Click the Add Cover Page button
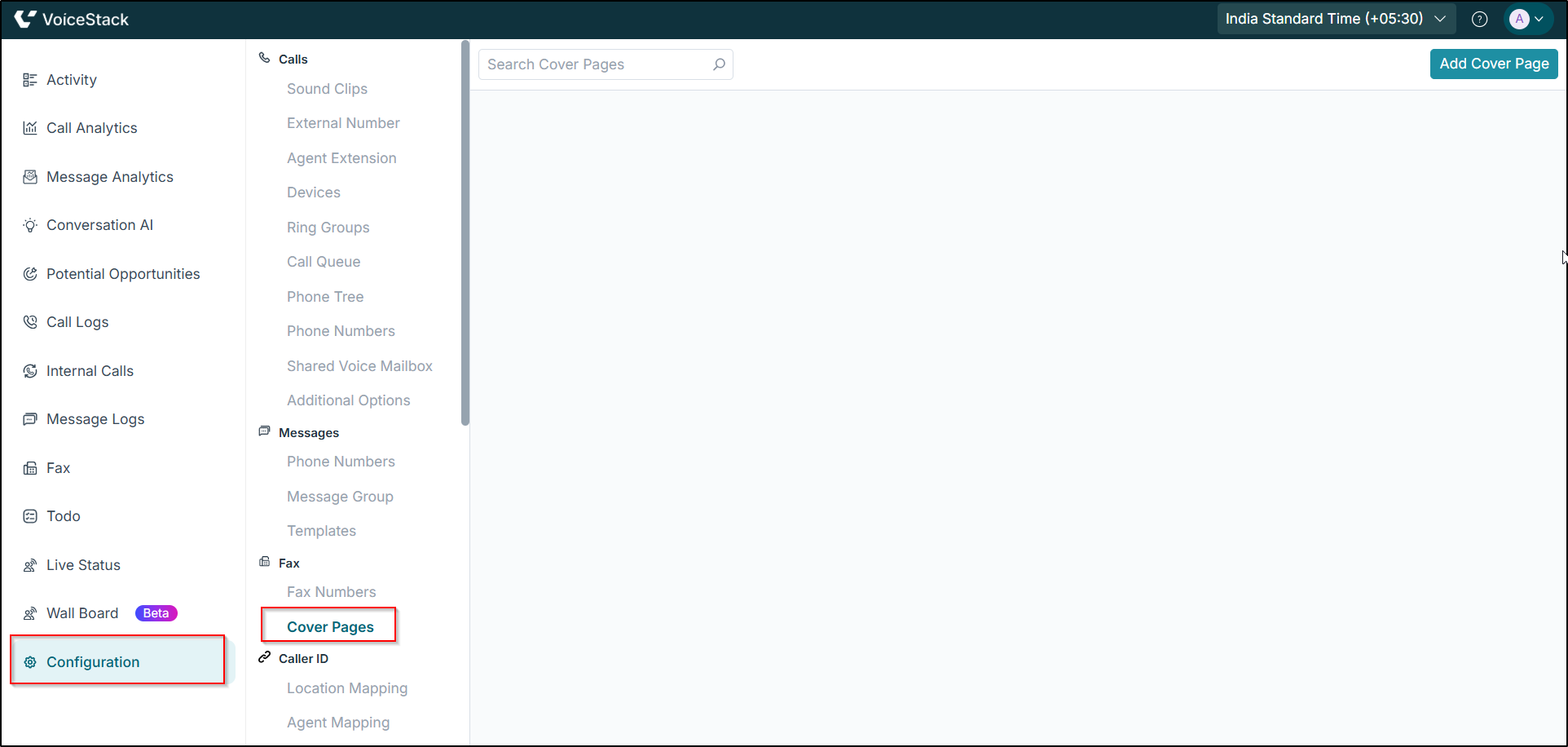Image resolution: width=1568 pixels, height=747 pixels. (x=1493, y=64)
